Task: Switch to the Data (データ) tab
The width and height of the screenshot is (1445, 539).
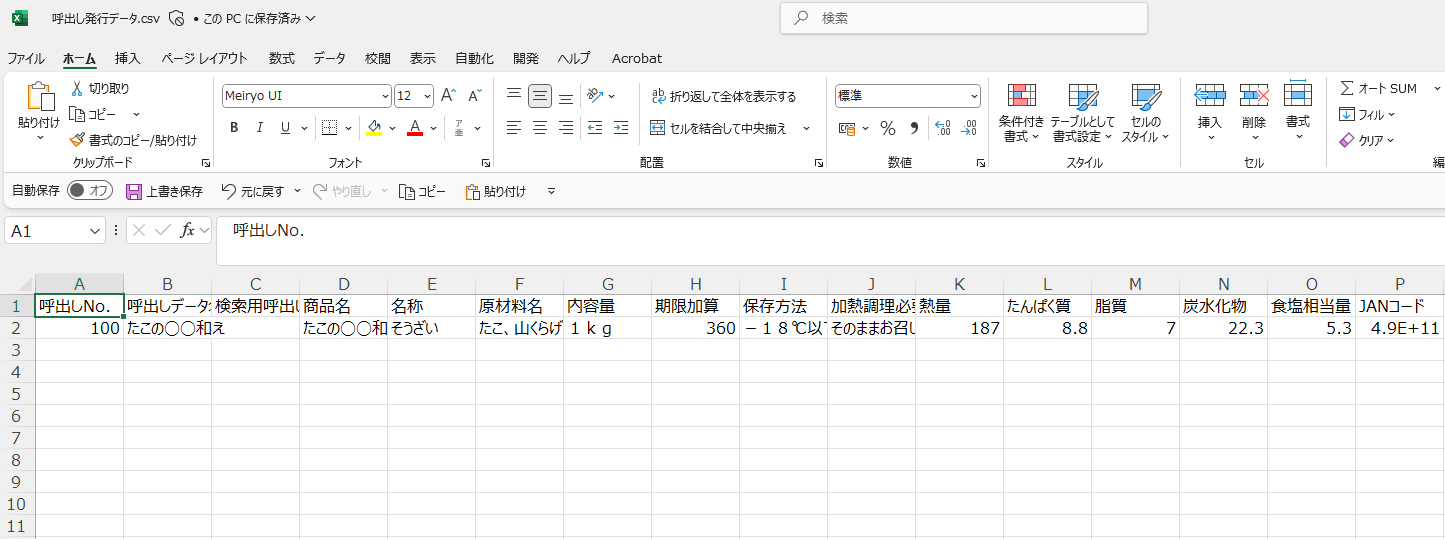Action: coord(329,59)
